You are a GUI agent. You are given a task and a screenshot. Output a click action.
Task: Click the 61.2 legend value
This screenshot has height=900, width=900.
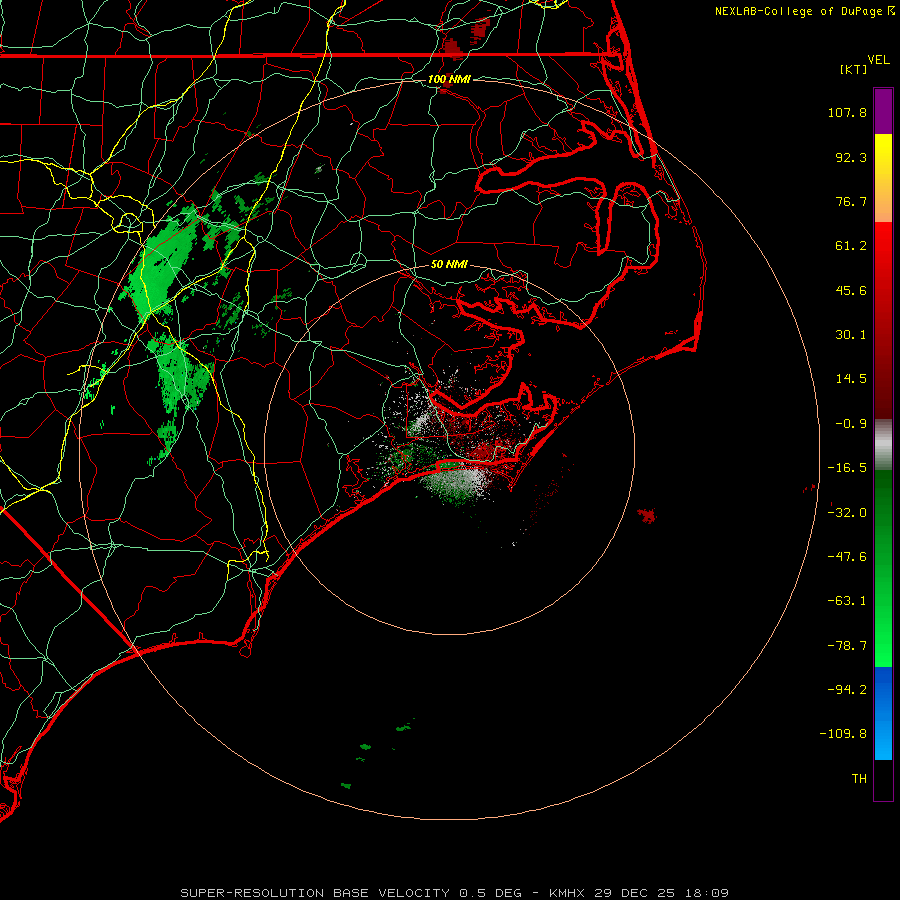tap(851, 246)
